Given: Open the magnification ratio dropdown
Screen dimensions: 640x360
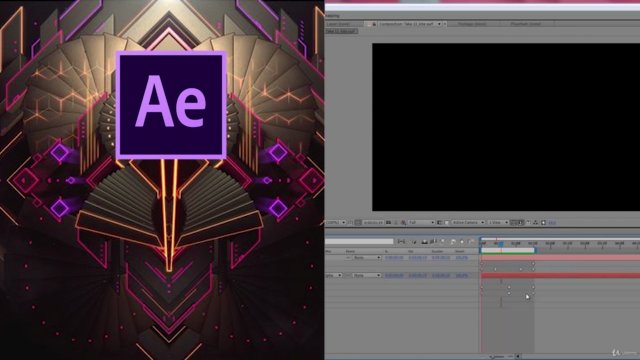Looking at the screenshot, I should 336,222.
